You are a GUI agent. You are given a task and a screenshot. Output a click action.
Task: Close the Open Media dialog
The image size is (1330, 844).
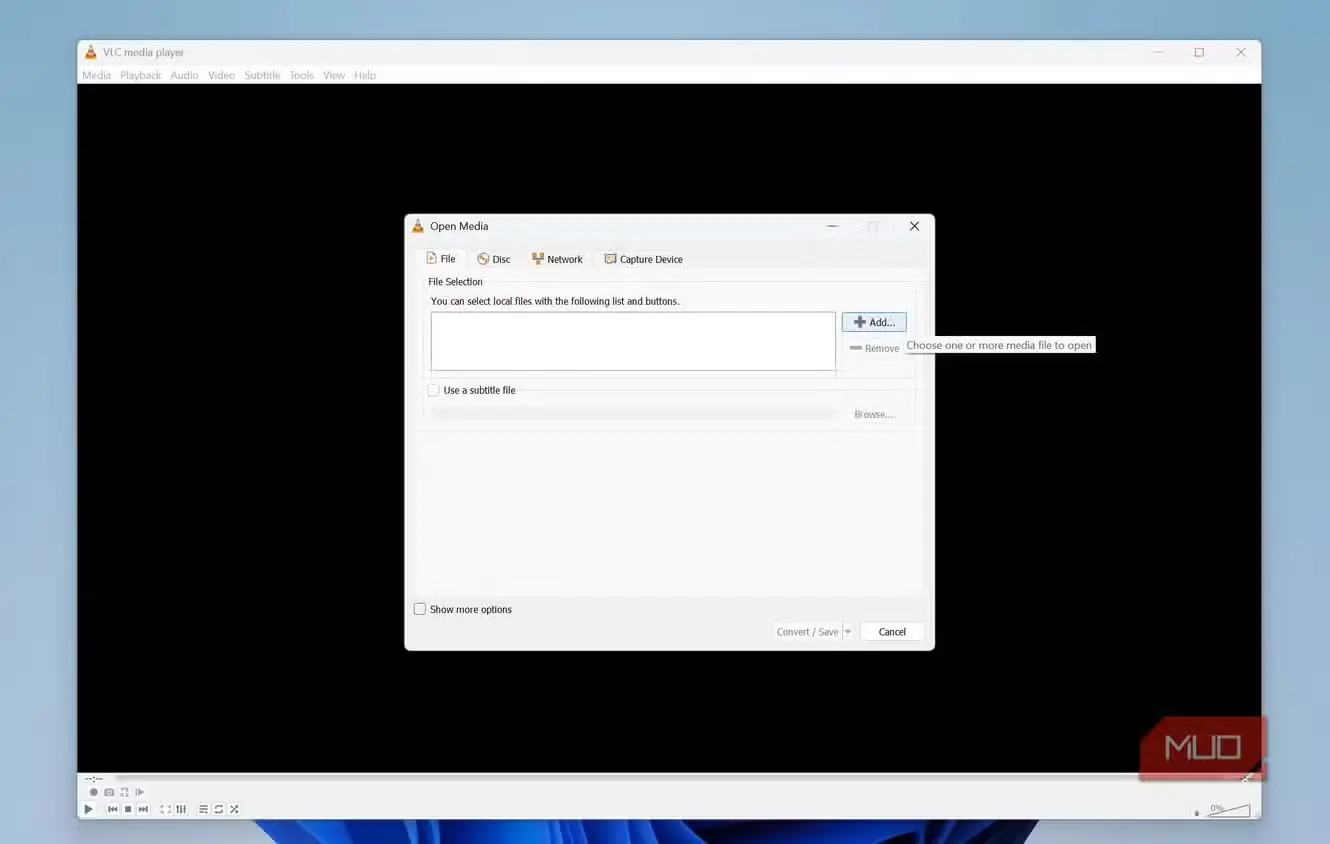pyautogui.click(x=914, y=226)
